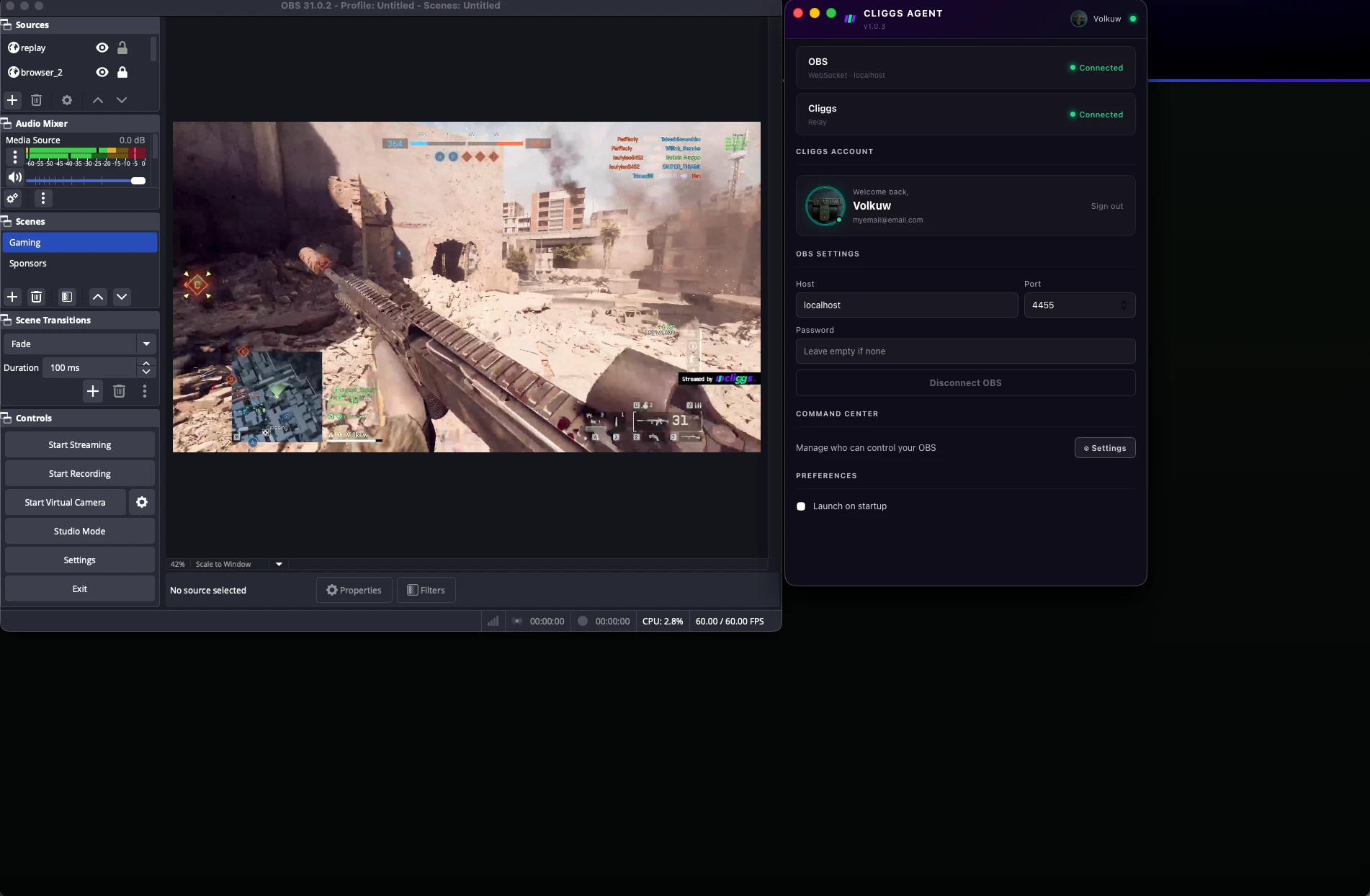Image resolution: width=1370 pixels, height=896 pixels.
Task: Increase transition duration stepper up arrow
Action: 146,364
